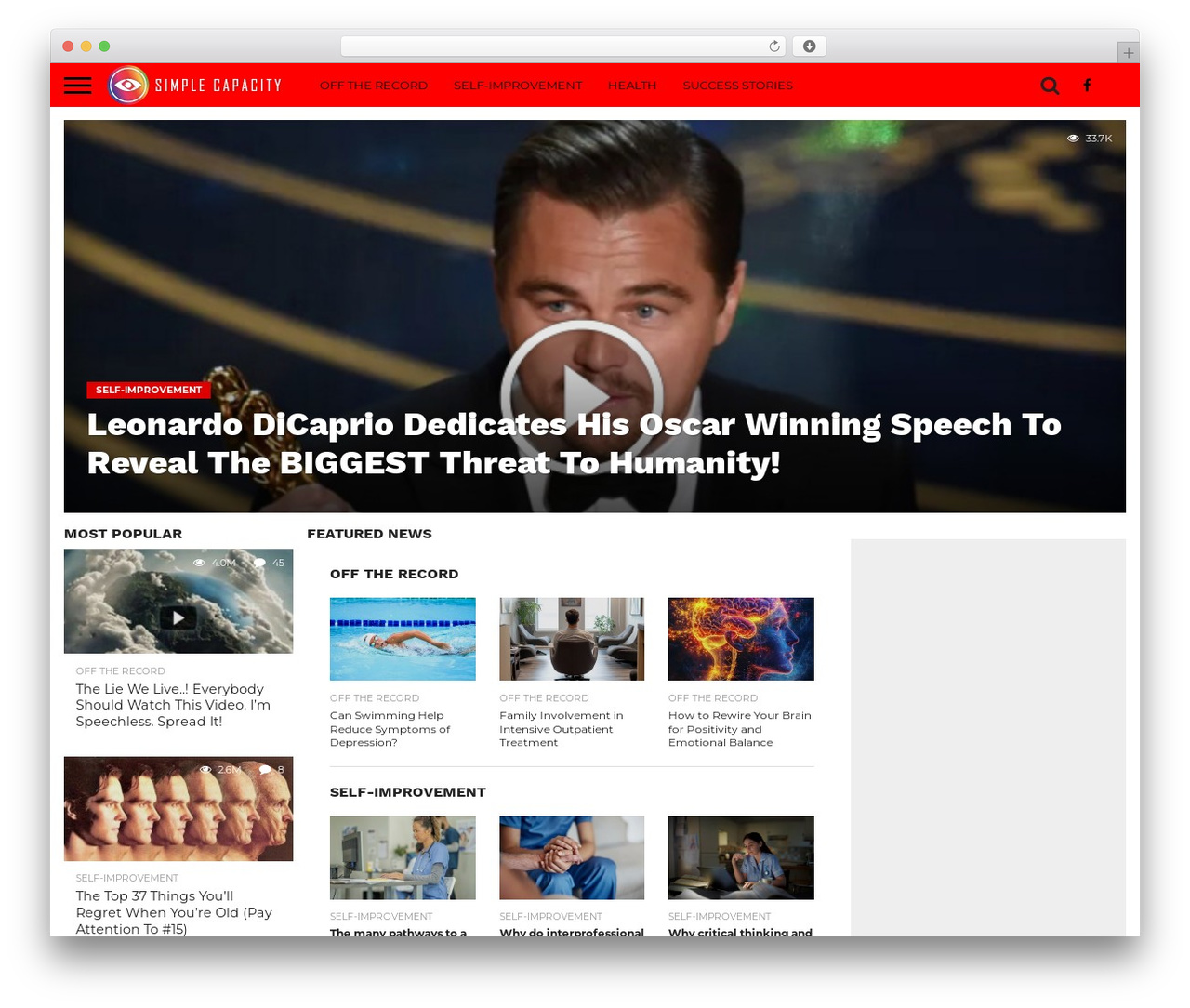Open Health nav menu
The width and height of the screenshot is (1190, 1008).
tap(632, 86)
